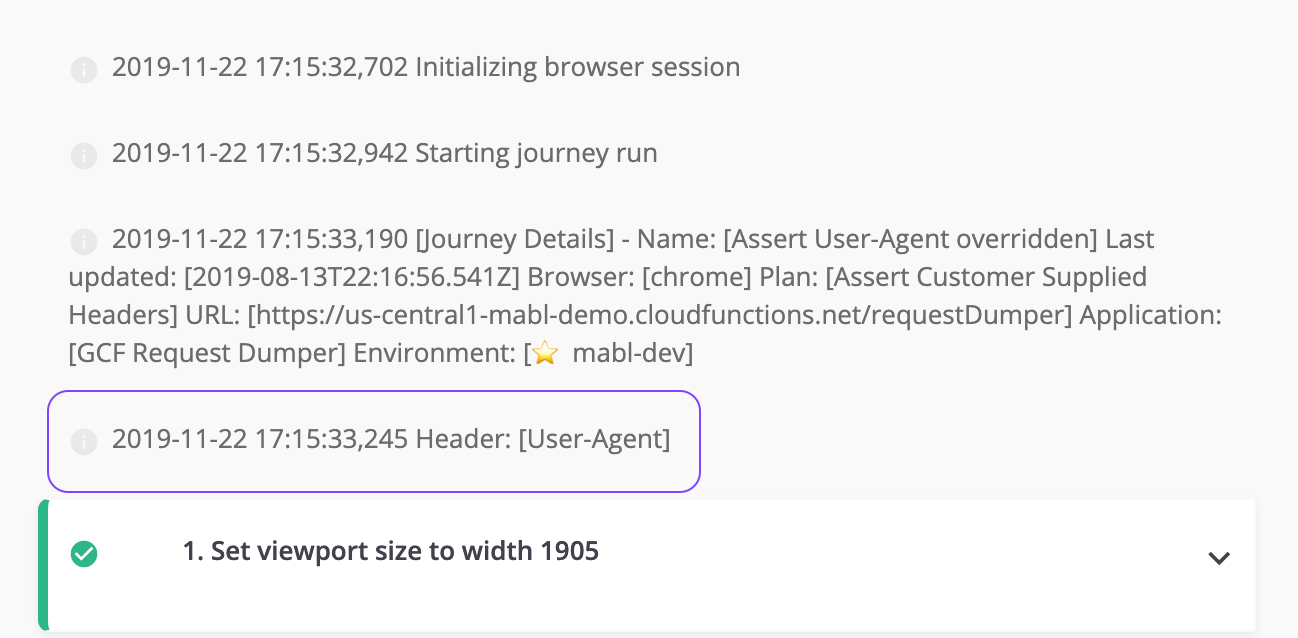Image resolution: width=1298 pixels, height=638 pixels.
Task: Click the star icon before mabl-dev
Action: tap(545, 354)
